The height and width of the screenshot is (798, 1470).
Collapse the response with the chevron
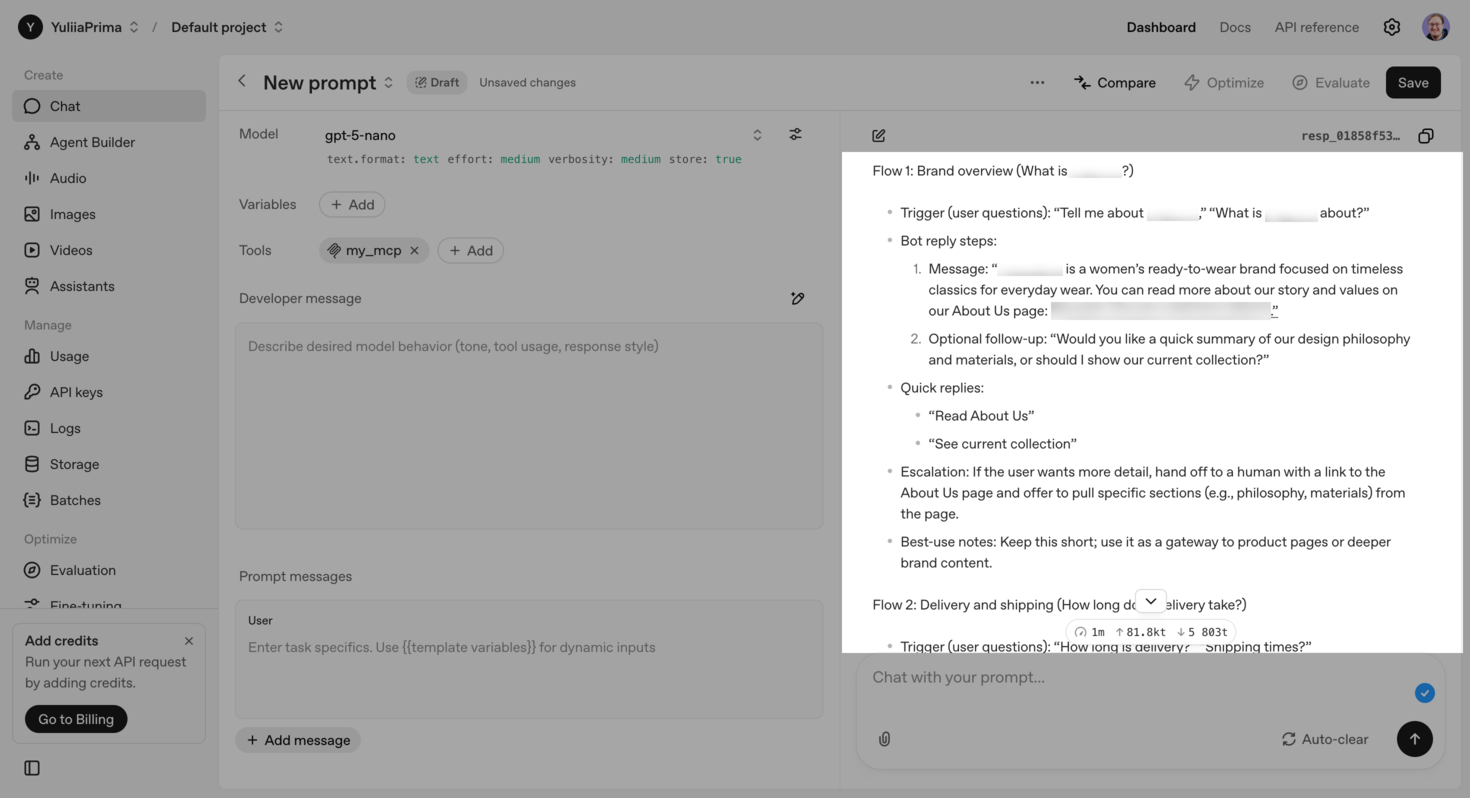pos(1150,600)
